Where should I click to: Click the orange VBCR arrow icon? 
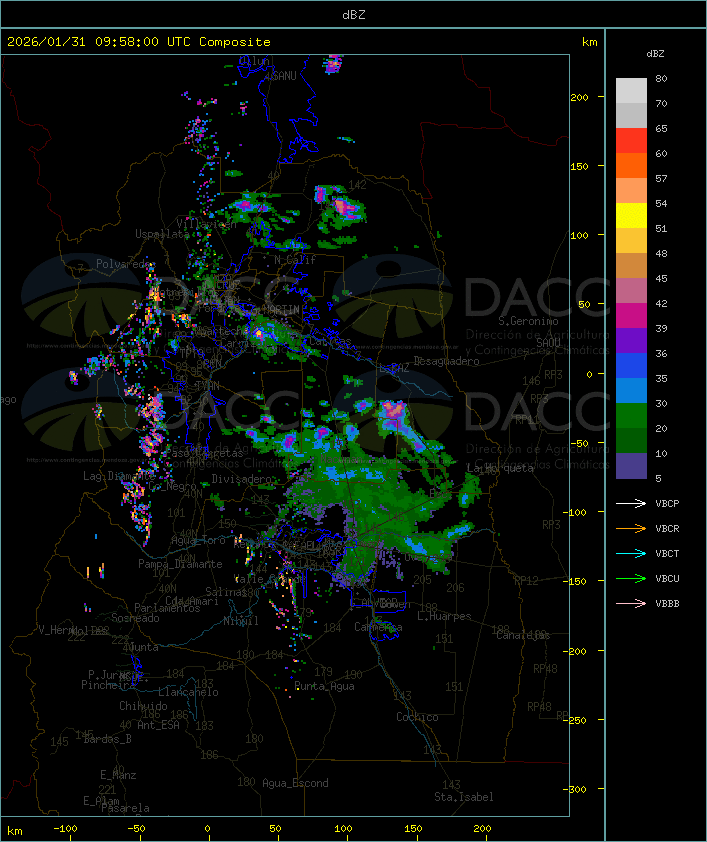tap(631, 528)
